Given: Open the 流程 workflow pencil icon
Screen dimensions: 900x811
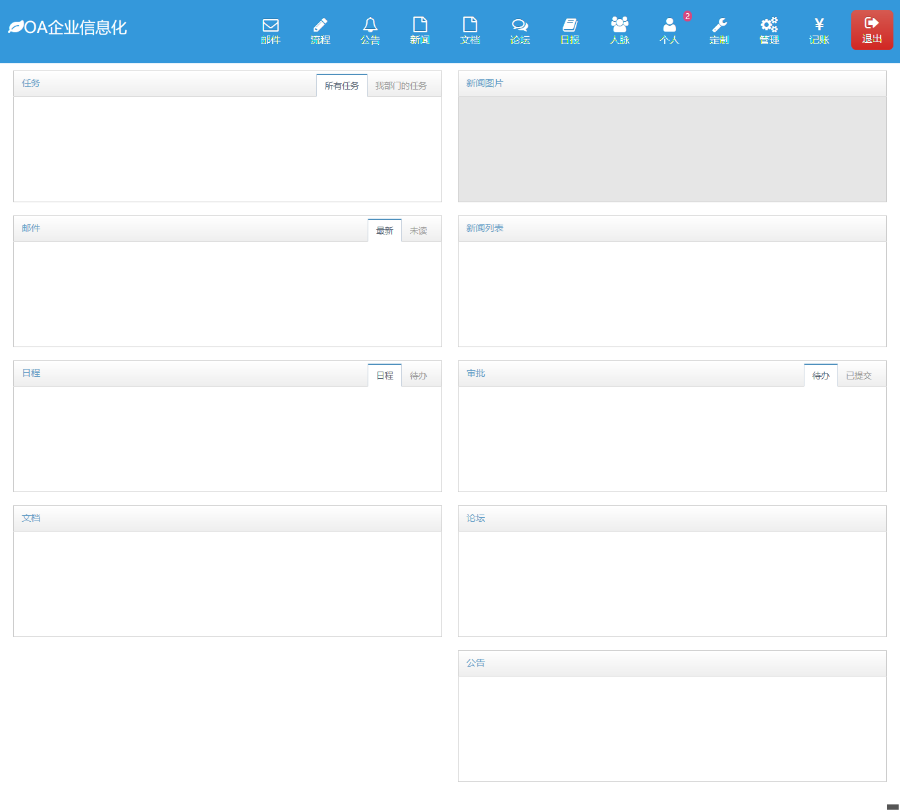Looking at the screenshot, I should [x=320, y=32].
